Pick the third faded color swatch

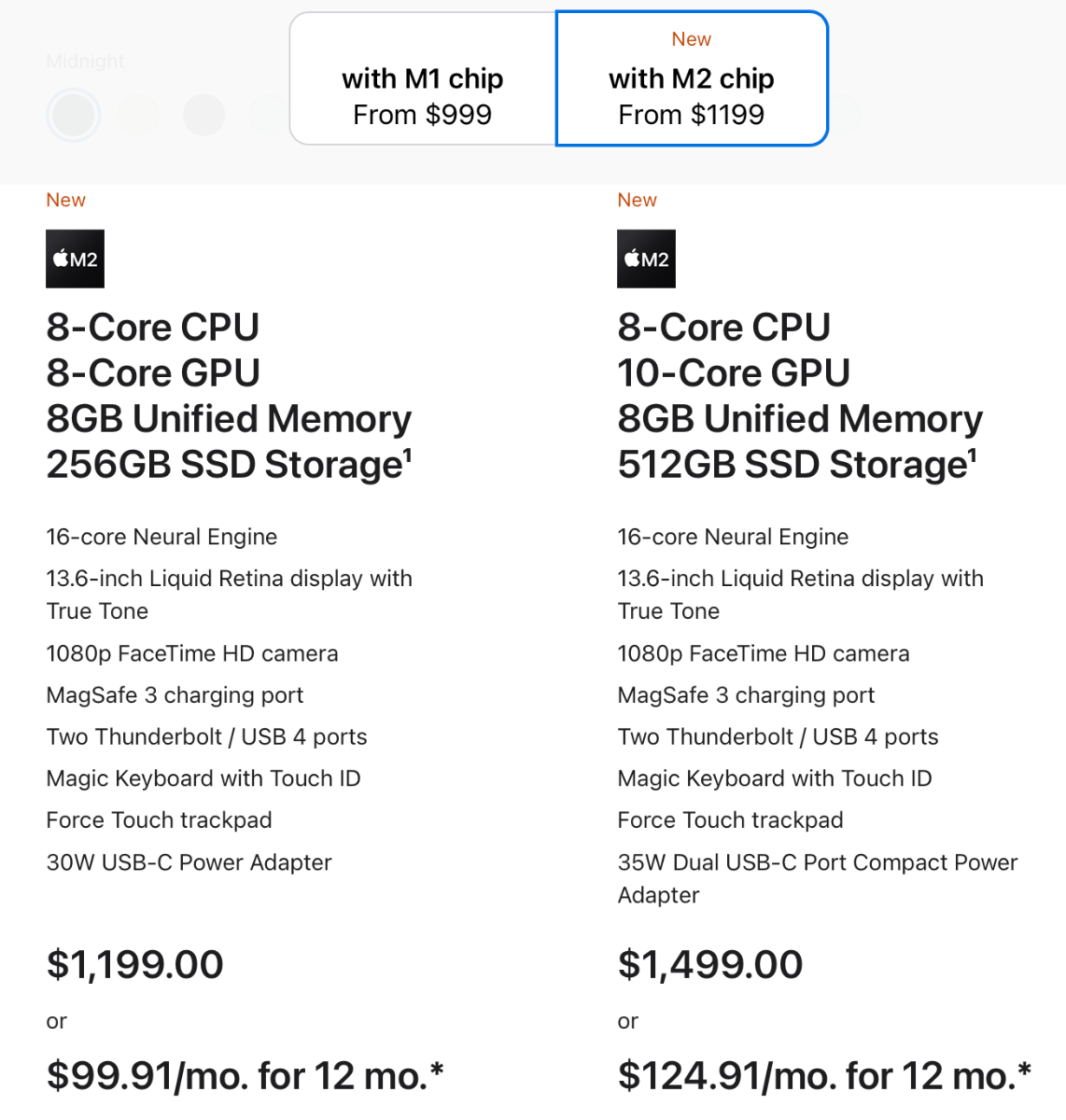203,115
